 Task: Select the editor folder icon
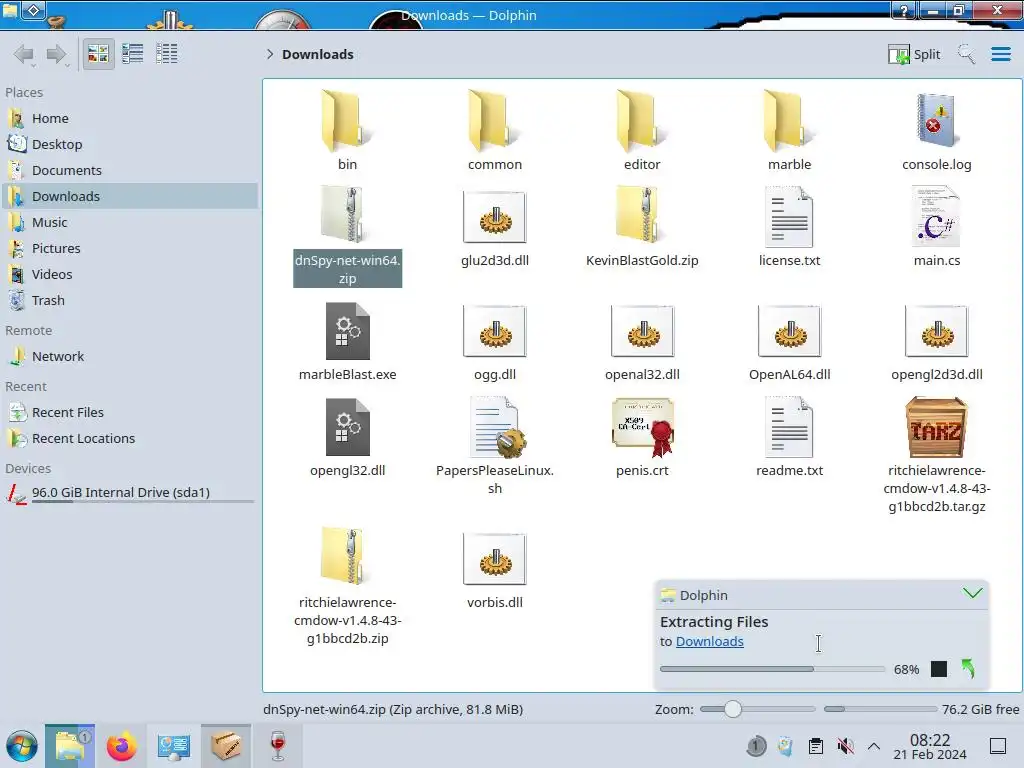[x=642, y=121]
